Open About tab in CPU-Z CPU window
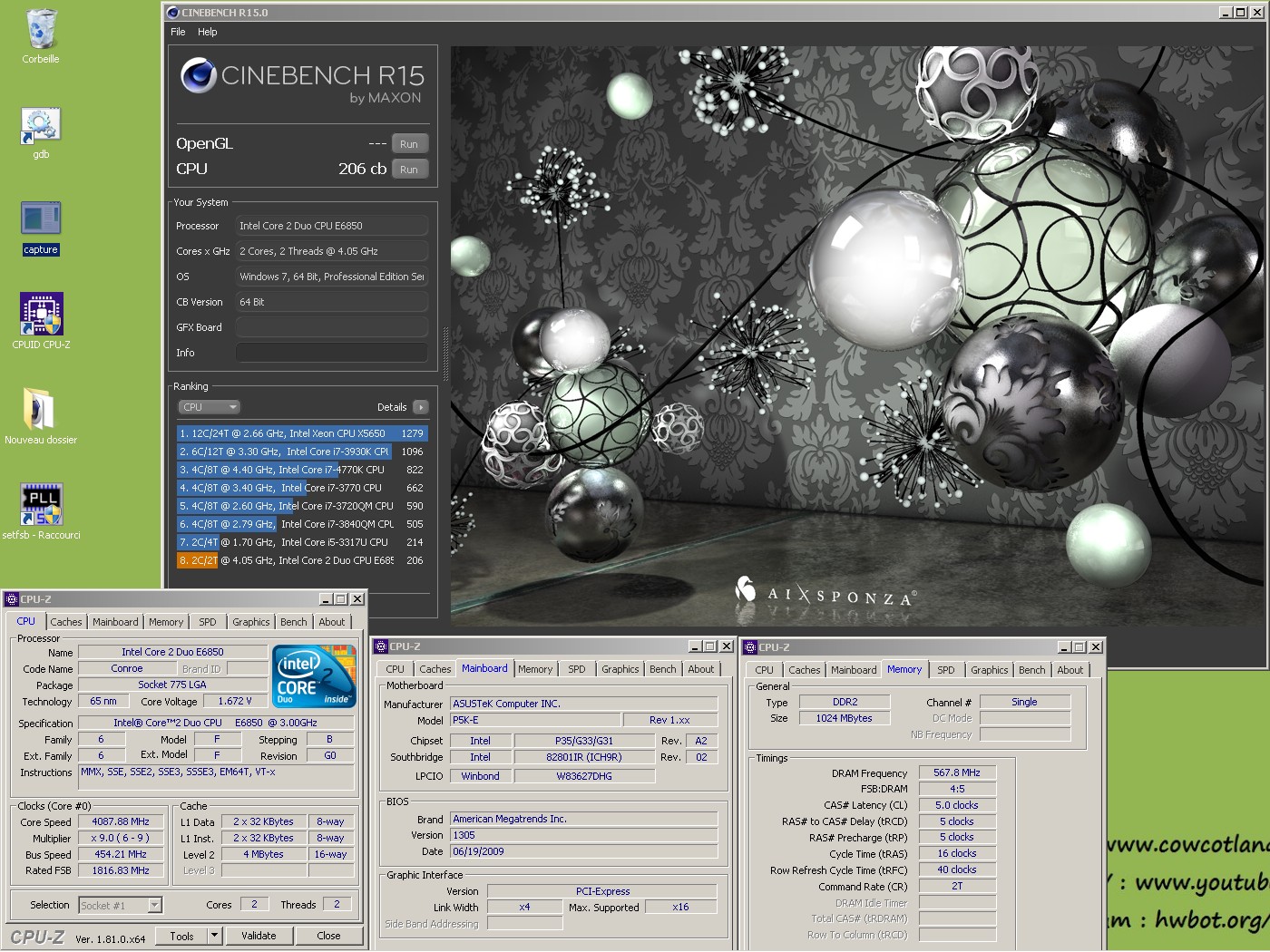 pos(331,622)
